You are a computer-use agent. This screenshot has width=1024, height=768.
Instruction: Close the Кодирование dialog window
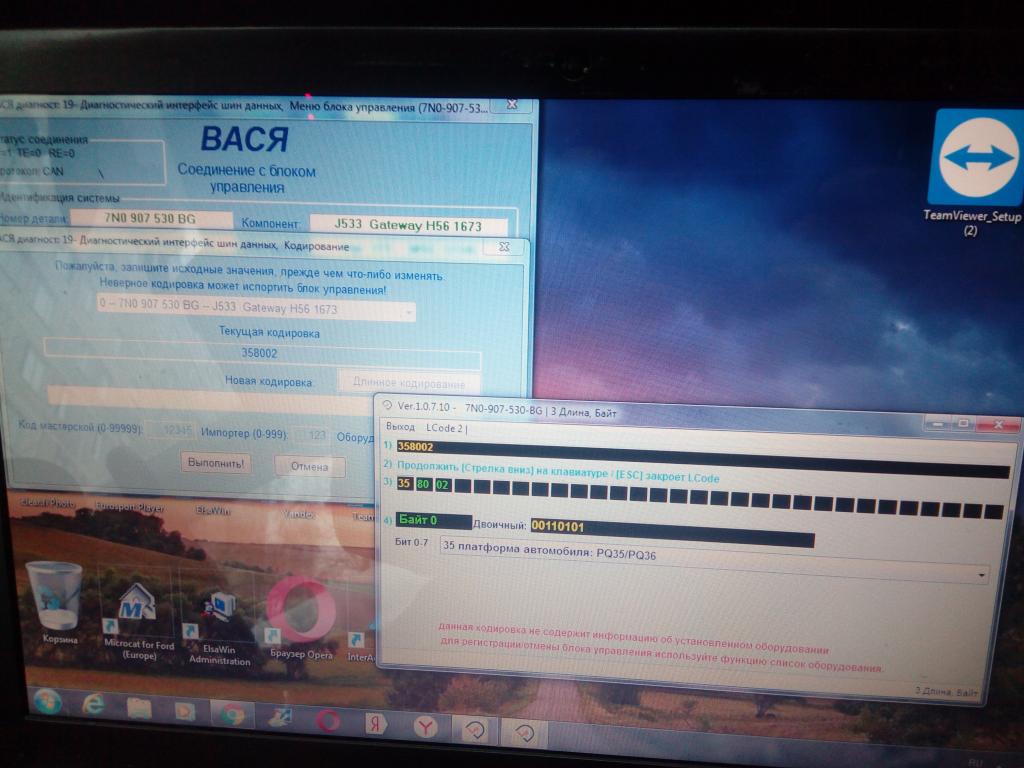[x=504, y=247]
